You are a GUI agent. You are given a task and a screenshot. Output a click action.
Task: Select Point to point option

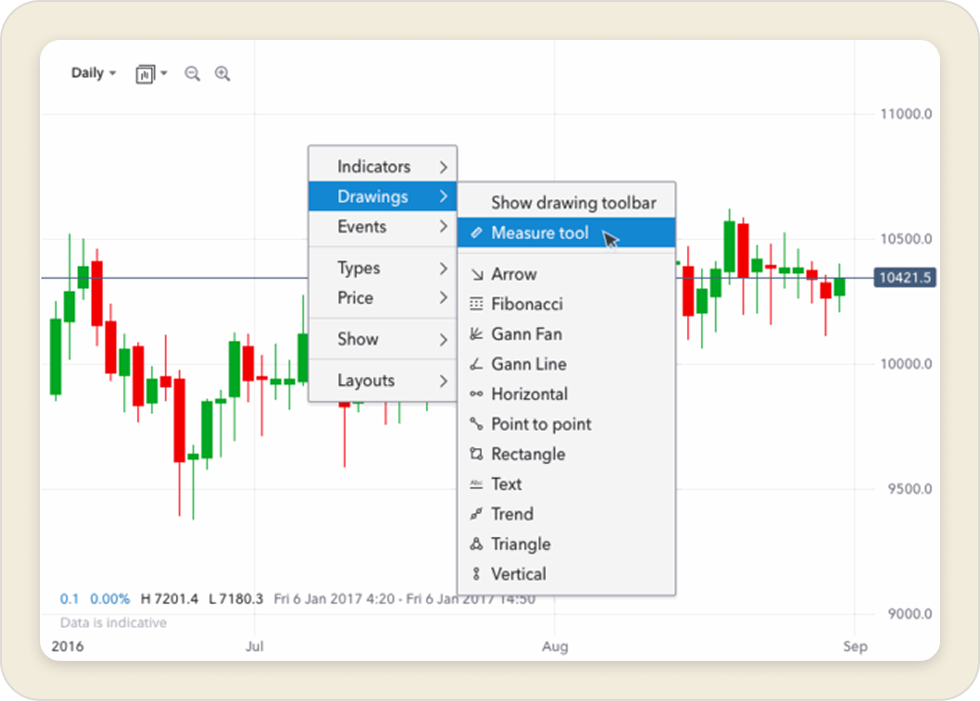tap(566, 424)
